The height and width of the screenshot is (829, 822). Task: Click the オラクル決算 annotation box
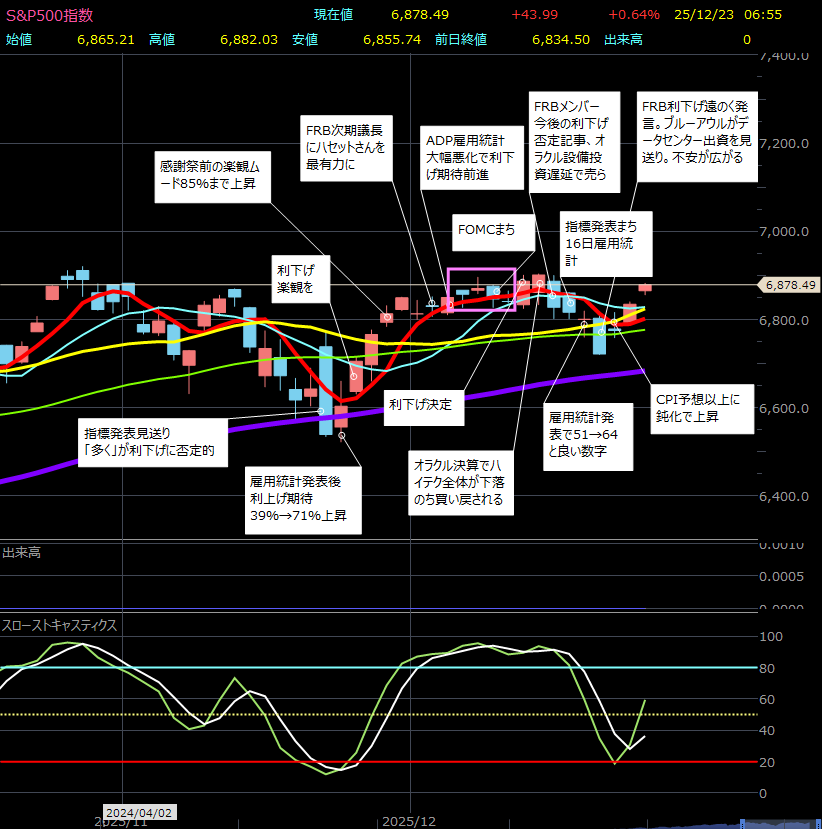pos(463,482)
